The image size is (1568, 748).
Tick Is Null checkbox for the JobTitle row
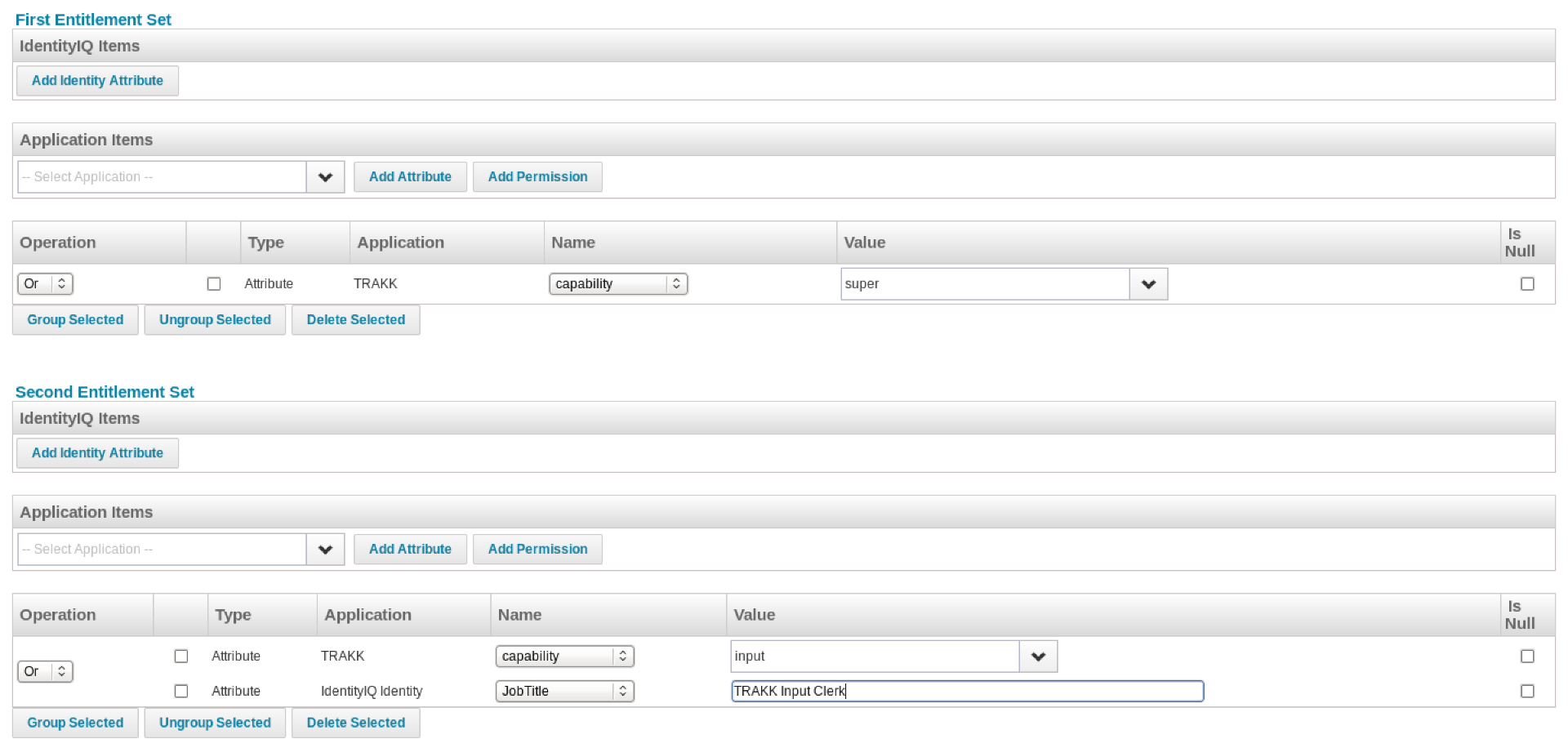click(1527, 692)
